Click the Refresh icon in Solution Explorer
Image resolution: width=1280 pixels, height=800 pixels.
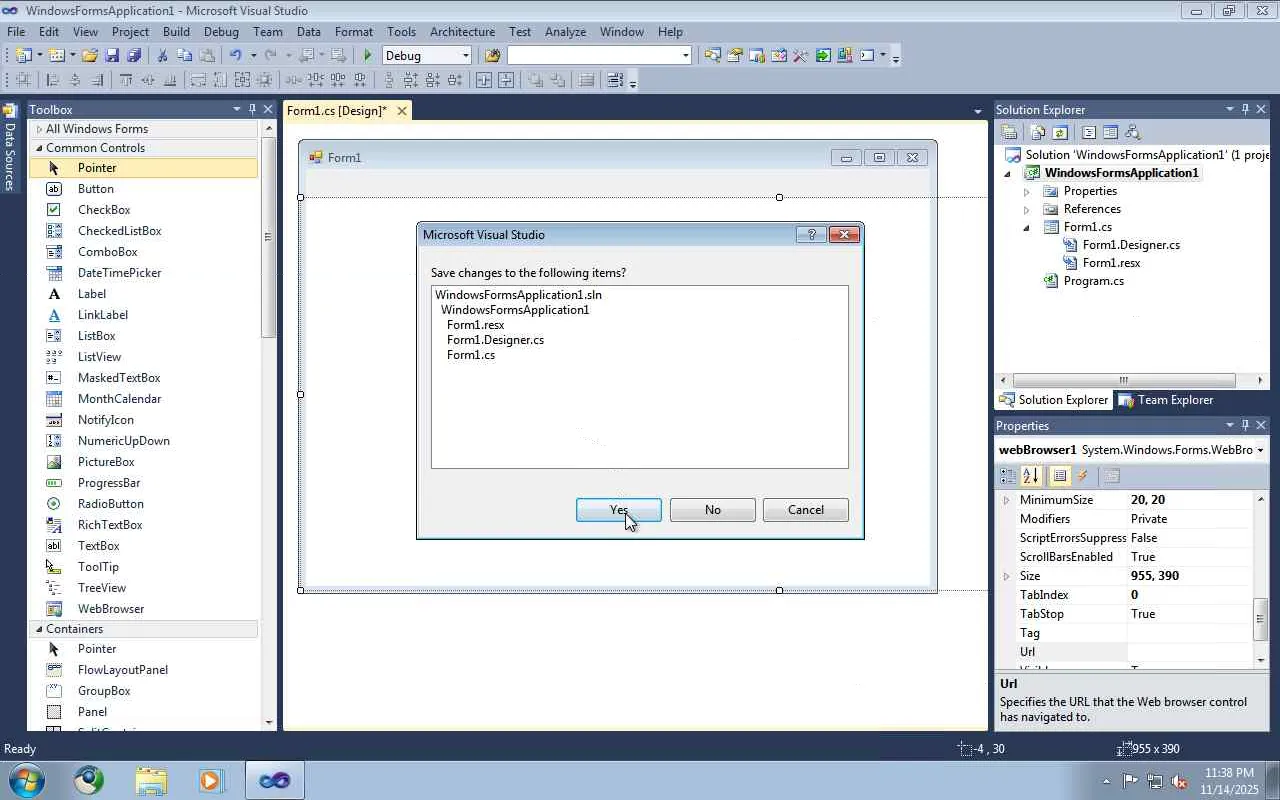tap(1060, 132)
